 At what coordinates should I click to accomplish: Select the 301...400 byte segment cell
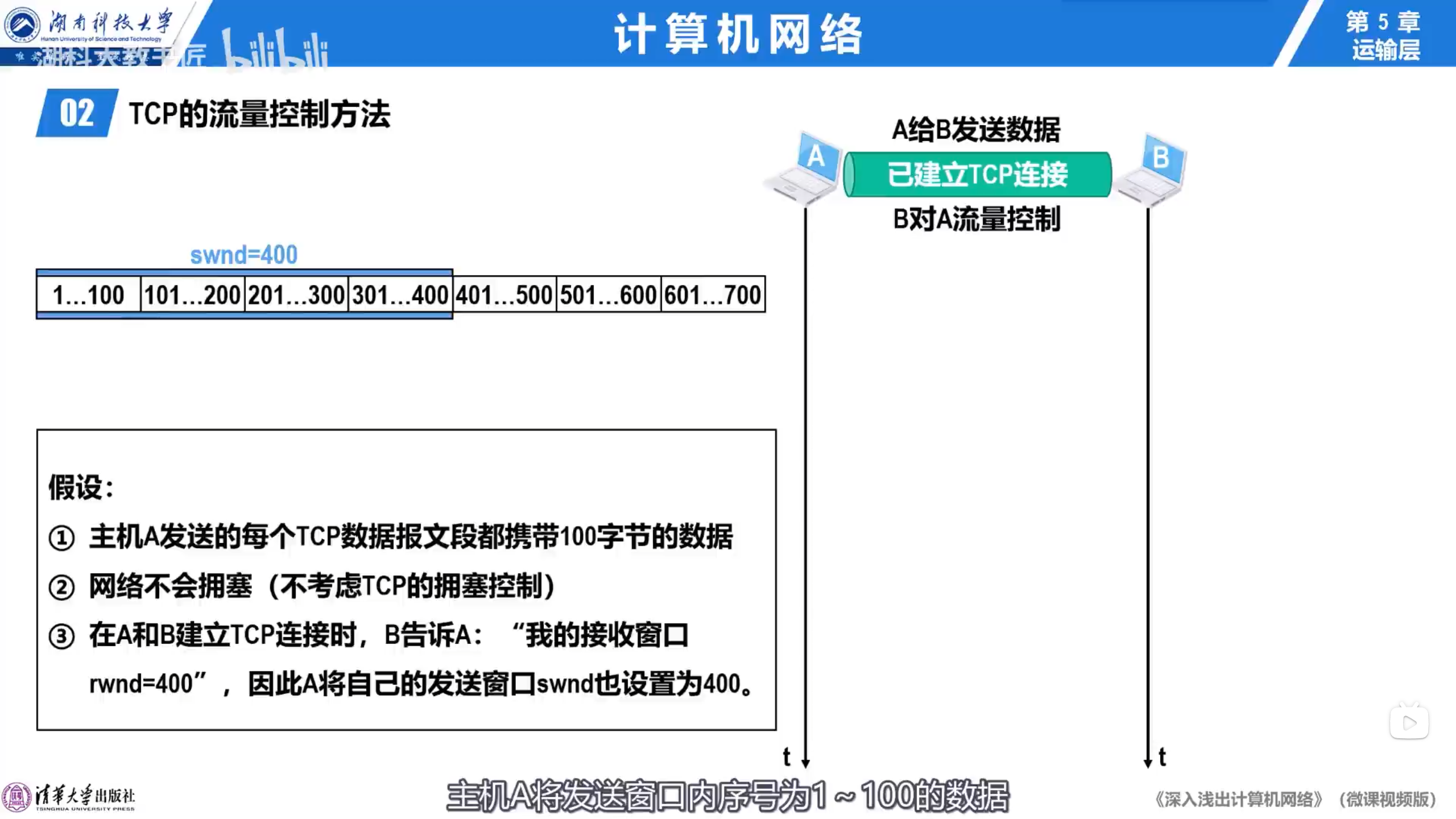click(400, 295)
